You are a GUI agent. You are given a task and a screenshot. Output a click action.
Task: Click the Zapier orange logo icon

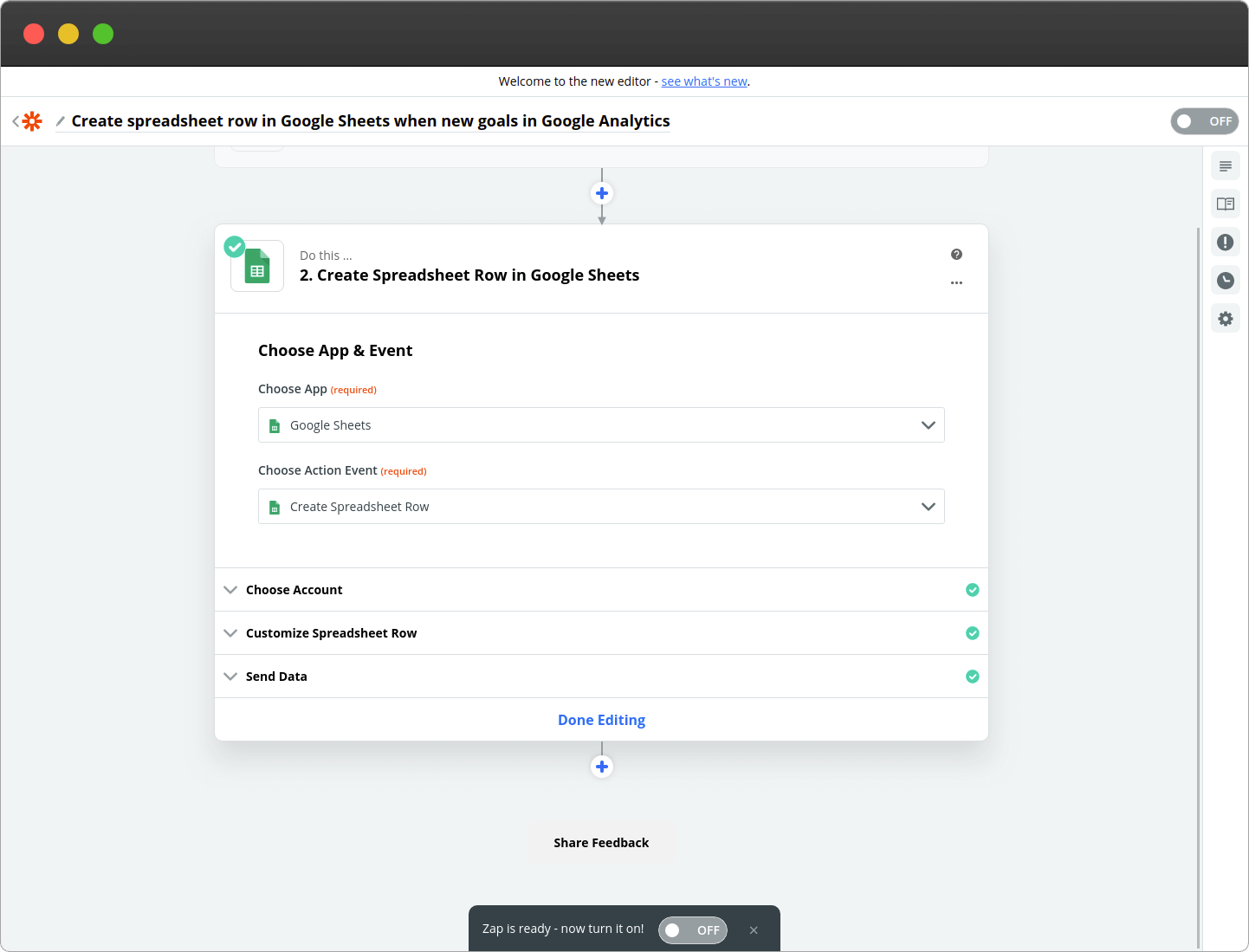tap(32, 121)
